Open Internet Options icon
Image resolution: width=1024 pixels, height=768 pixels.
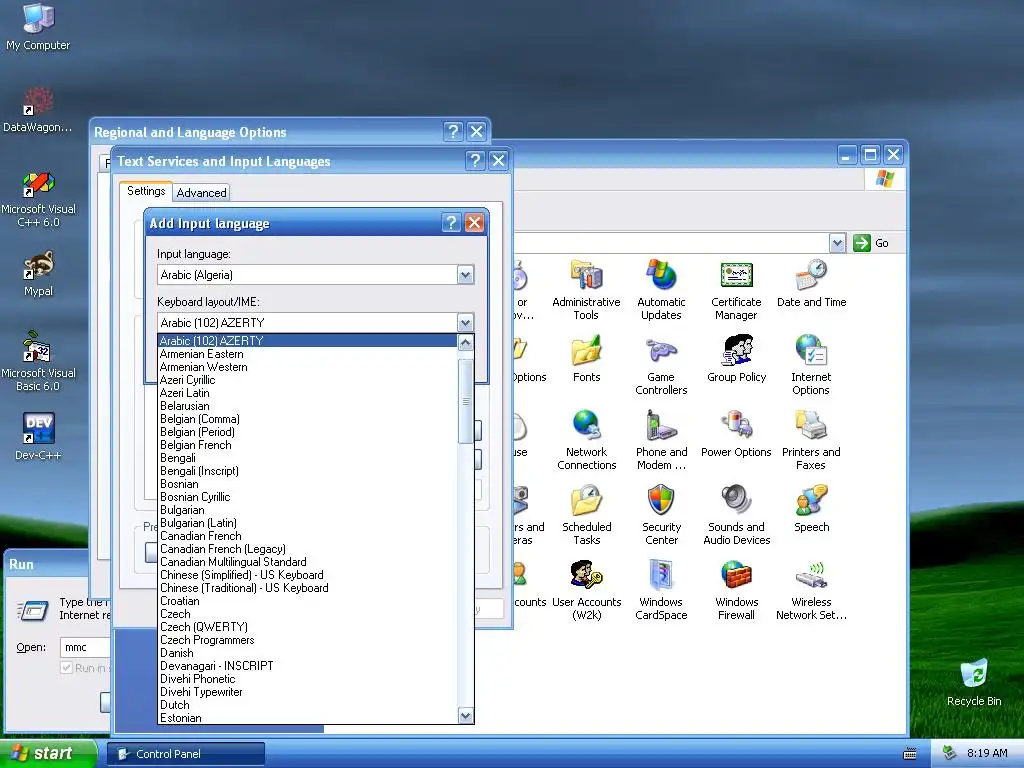[x=811, y=364]
